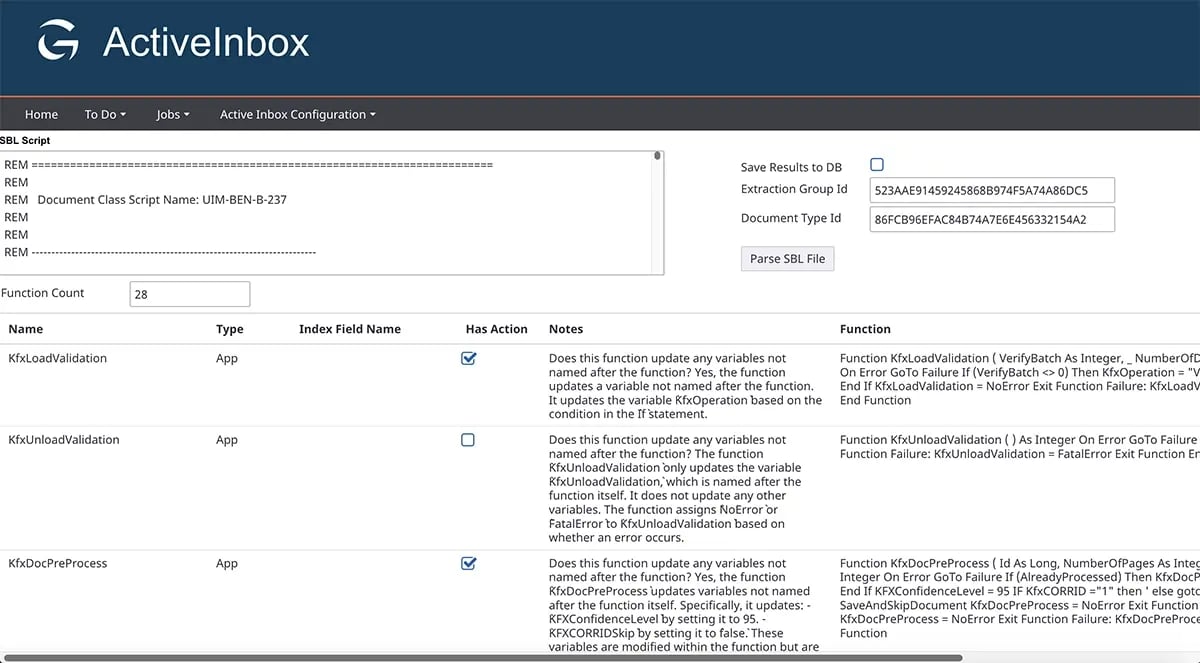Select the Type column header
This screenshot has width=1200, height=663.
230,329
